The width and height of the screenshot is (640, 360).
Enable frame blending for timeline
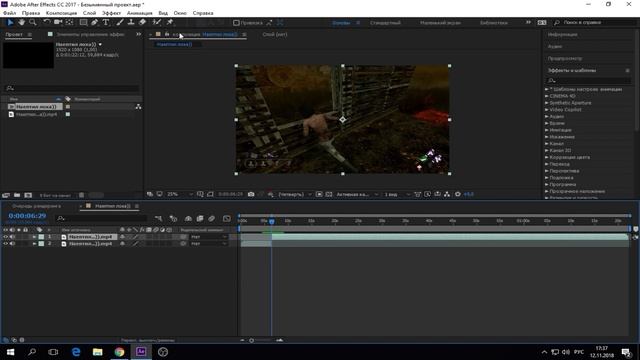point(200,219)
